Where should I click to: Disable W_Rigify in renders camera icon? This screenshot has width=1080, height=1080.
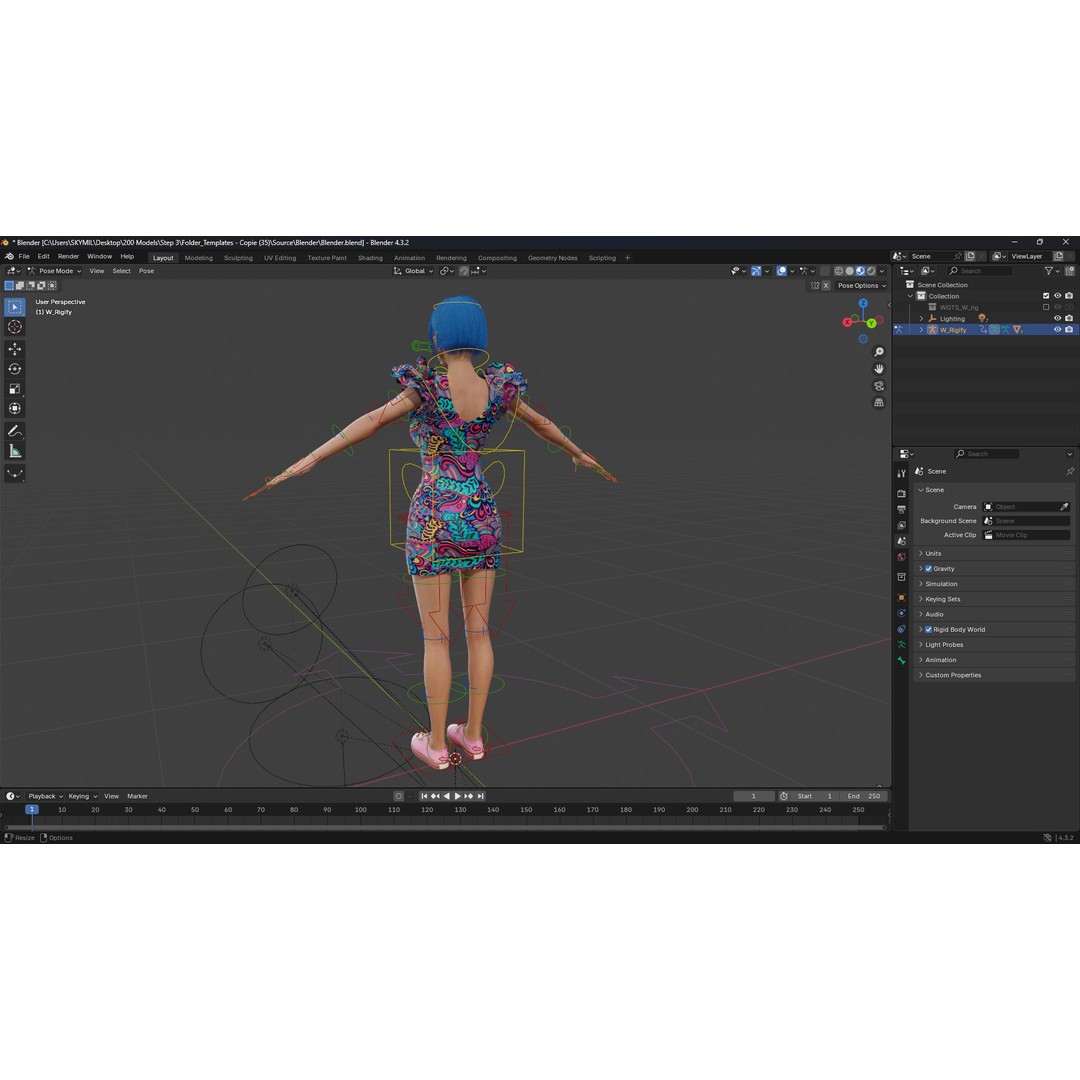(x=1069, y=330)
